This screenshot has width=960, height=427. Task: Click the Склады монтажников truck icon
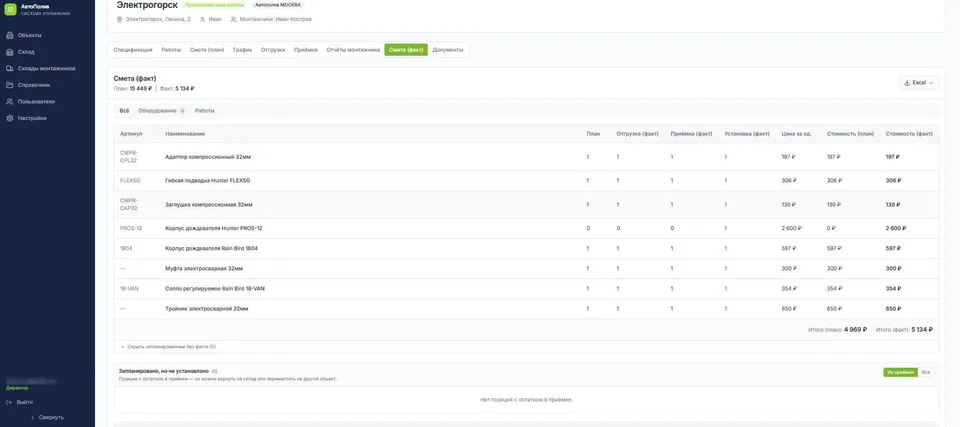tap(10, 69)
